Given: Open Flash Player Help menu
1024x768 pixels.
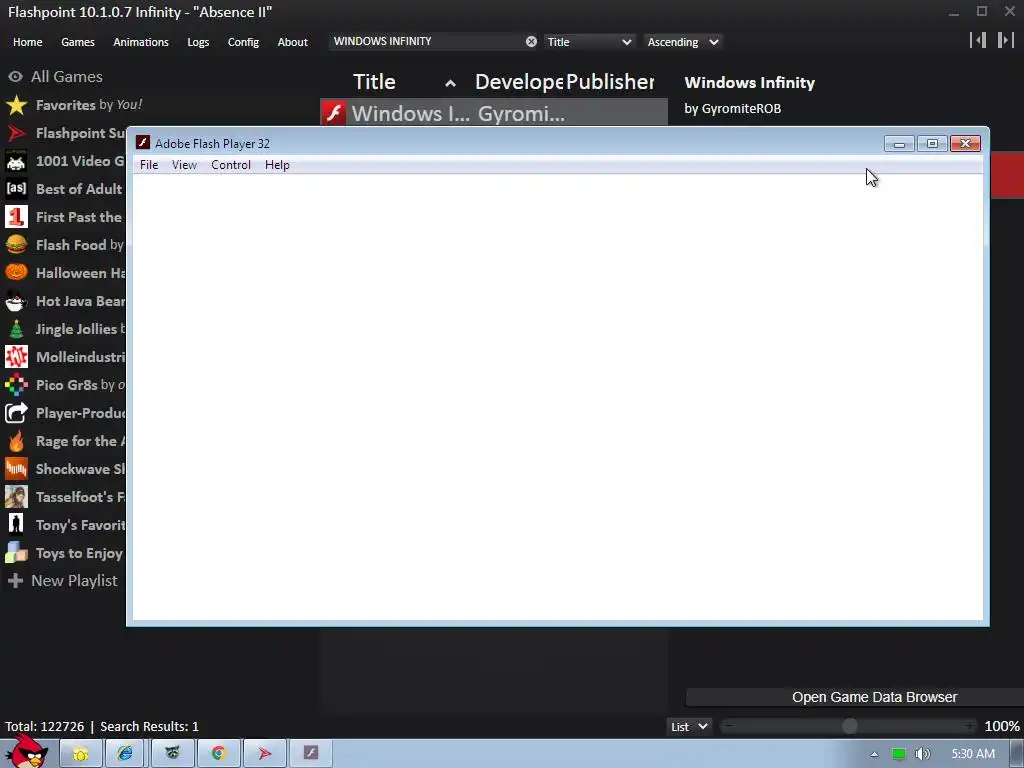Looking at the screenshot, I should (x=277, y=165).
